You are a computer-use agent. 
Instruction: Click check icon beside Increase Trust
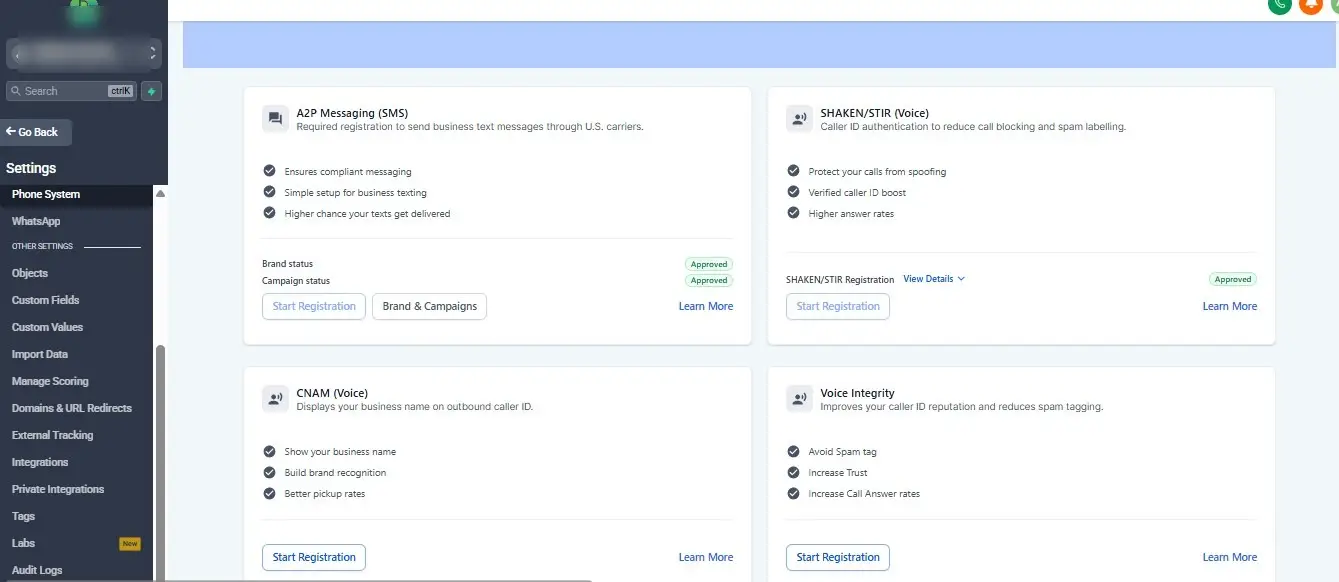tap(793, 472)
